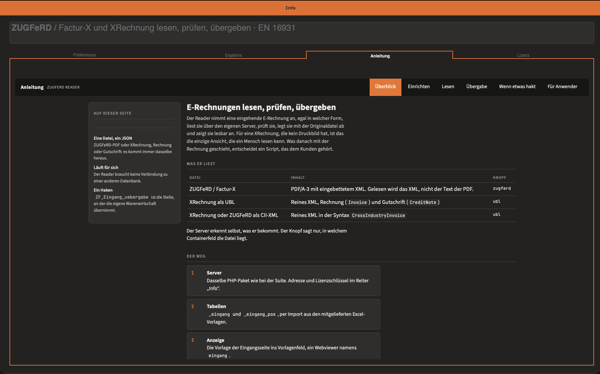Click the 'zugferd' Knopf value
Screen dimensions: 600x374
[502, 188]
